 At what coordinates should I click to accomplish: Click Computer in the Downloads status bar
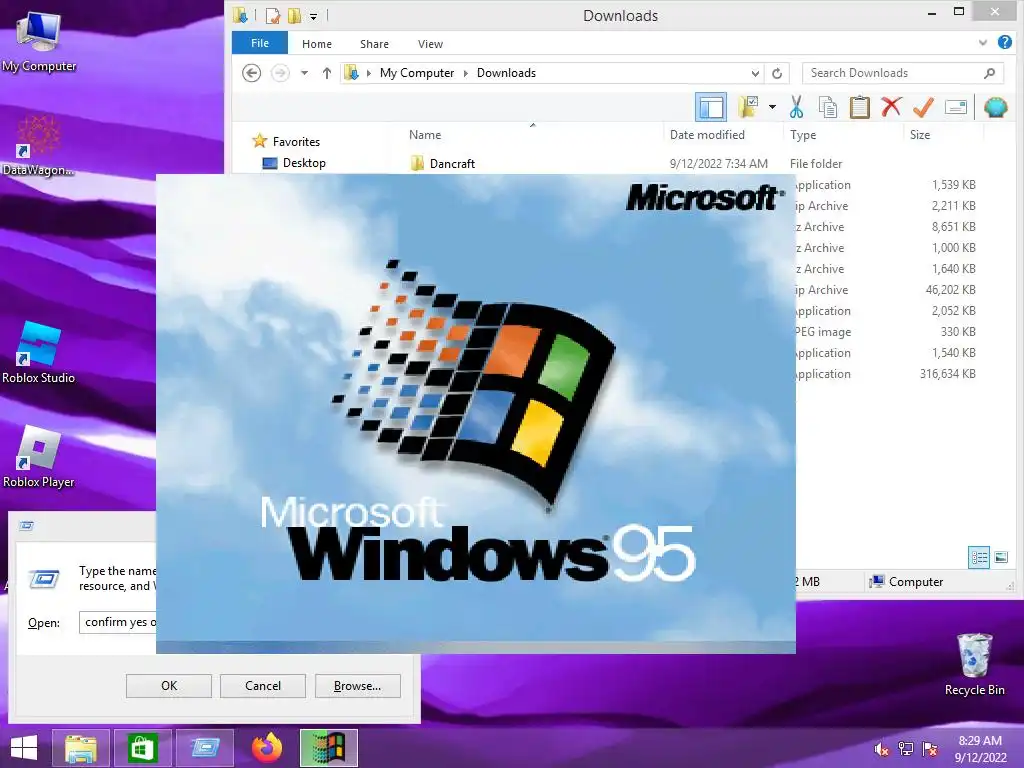(x=907, y=581)
